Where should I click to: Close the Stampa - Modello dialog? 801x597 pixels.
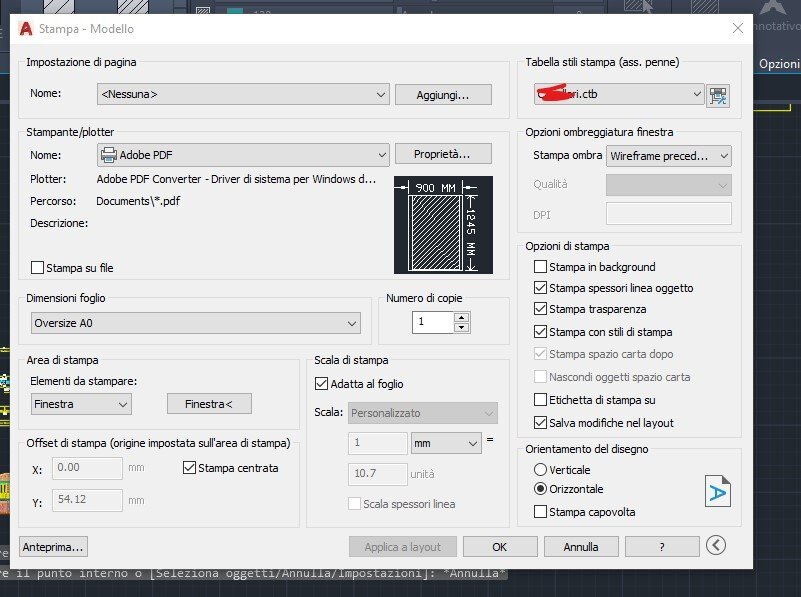click(737, 28)
